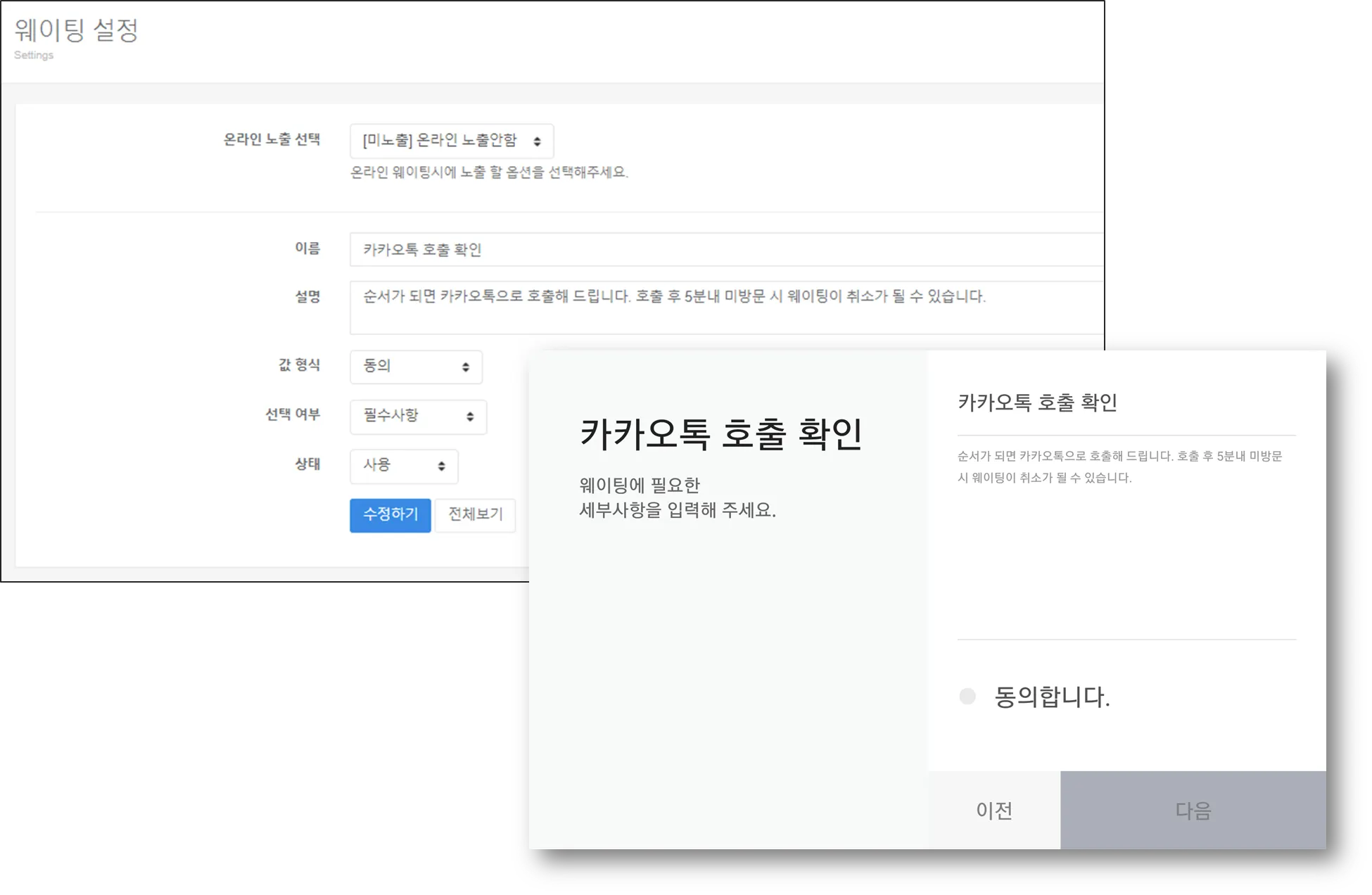Viewport: 1372px width, 895px height.
Task: Select the 동의합니다 radio button
Action: 968,697
